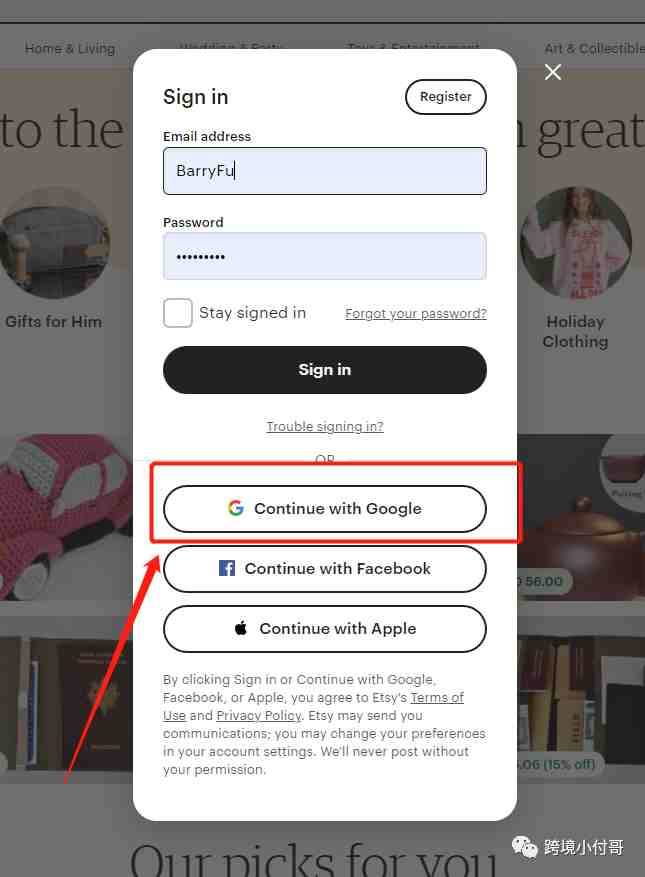
Task: Click the Apple logo icon
Action: tap(241, 628)
